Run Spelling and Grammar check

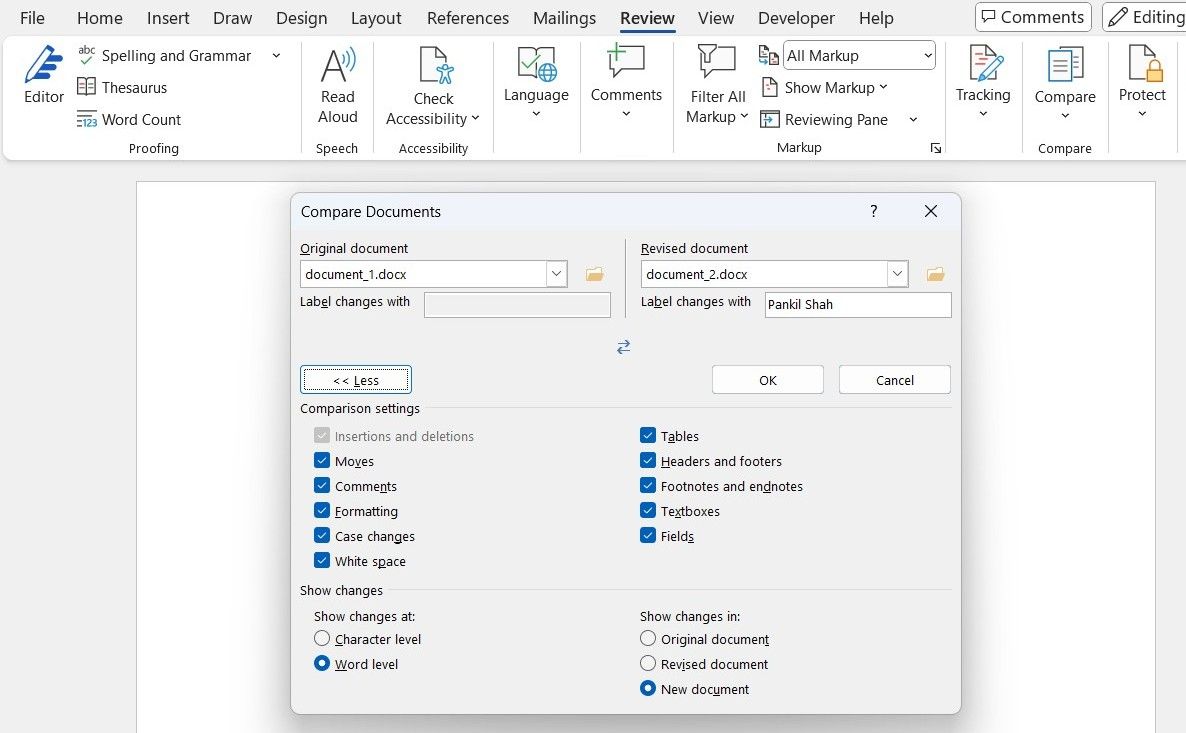click(x=164, y=56)
